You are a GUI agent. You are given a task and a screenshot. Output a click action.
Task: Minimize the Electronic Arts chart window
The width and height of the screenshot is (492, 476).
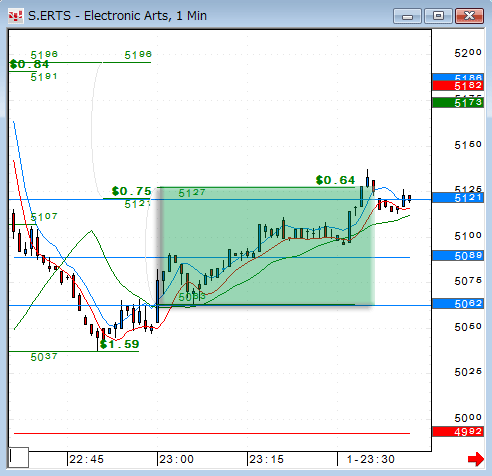click(407, 16)
